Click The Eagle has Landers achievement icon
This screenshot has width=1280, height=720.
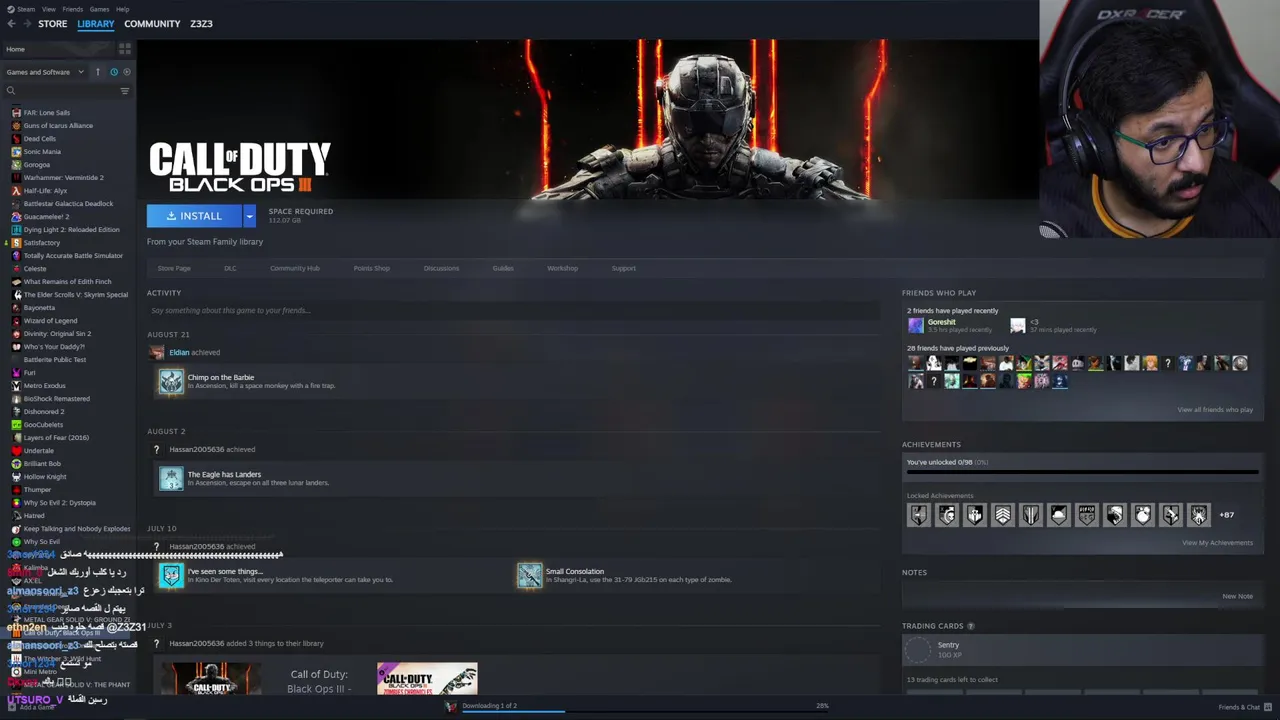click(x=171, y=478)
